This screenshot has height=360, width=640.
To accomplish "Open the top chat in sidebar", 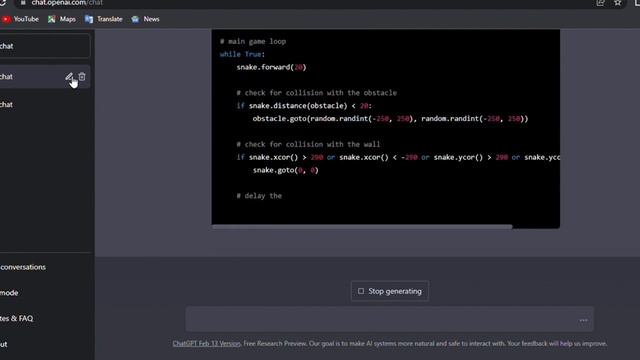I will 45,46.
